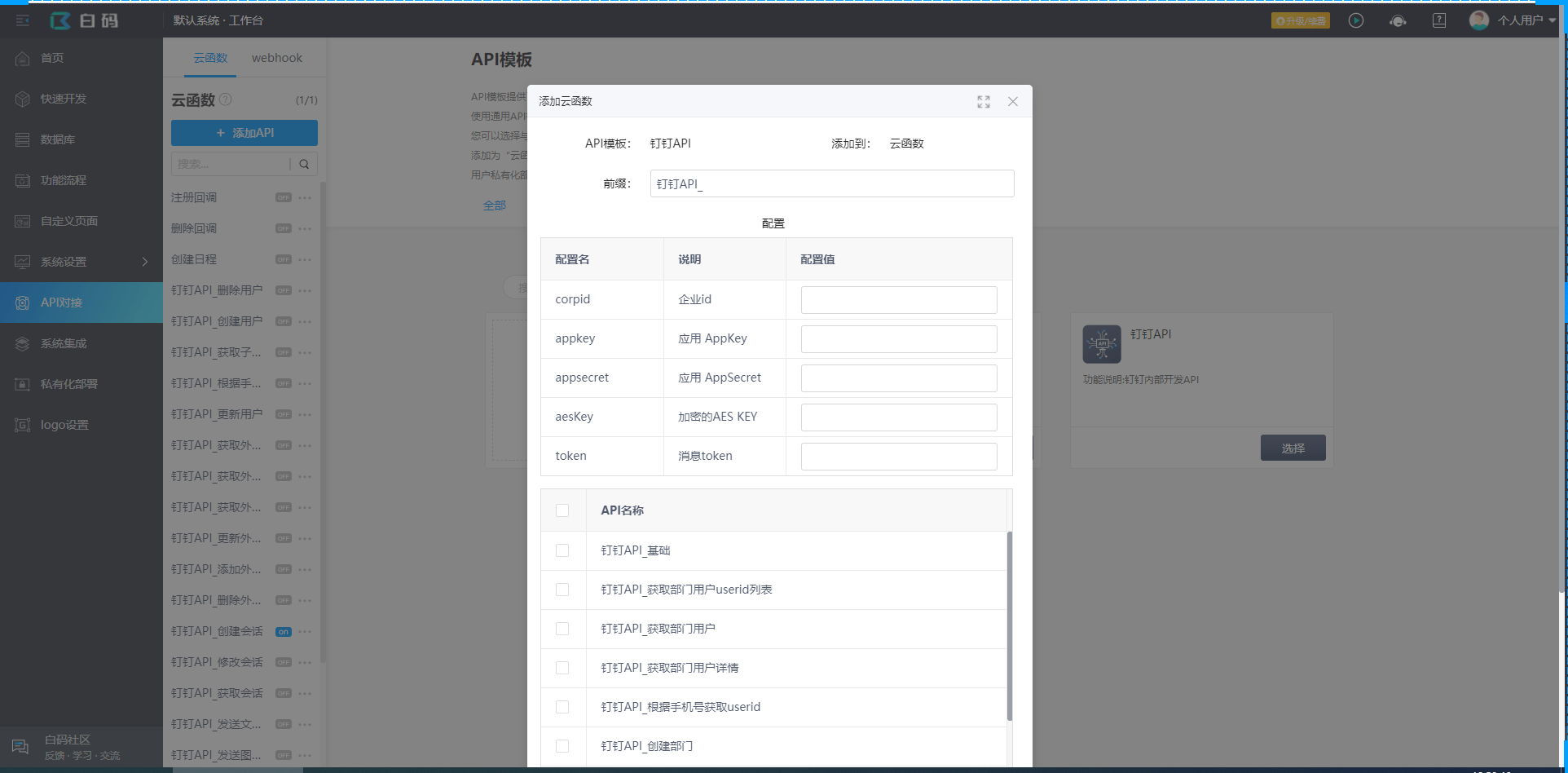Switch to the webhook tab
The image size is (1568, 773).
[x=276, y=58]
